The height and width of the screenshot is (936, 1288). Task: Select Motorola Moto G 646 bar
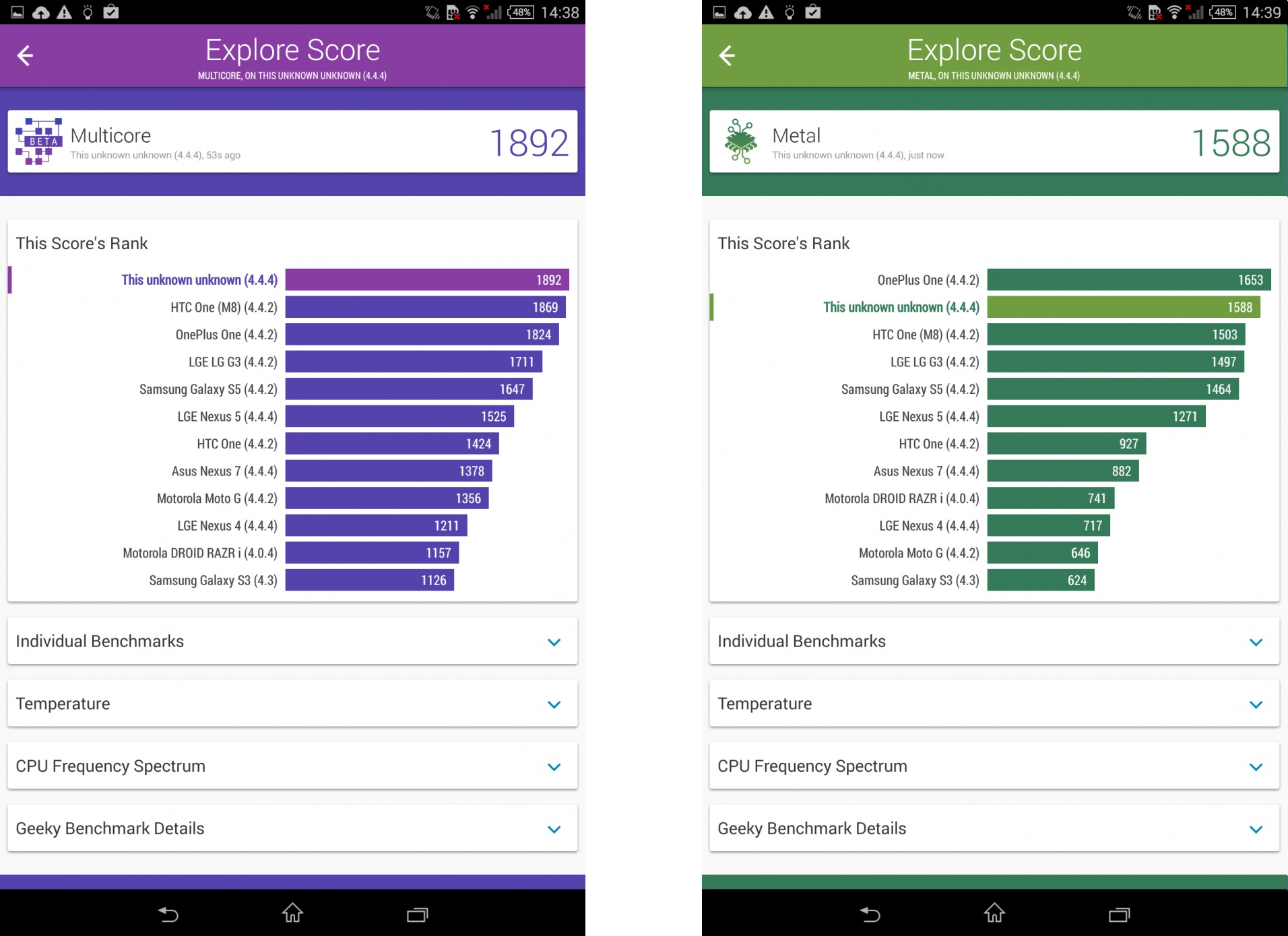point(1043,553)
